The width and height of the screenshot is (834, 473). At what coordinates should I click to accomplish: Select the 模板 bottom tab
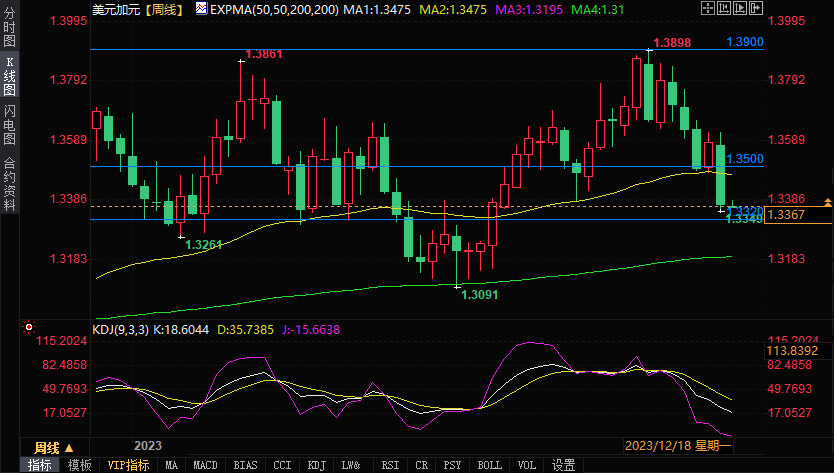coord(80,465)
